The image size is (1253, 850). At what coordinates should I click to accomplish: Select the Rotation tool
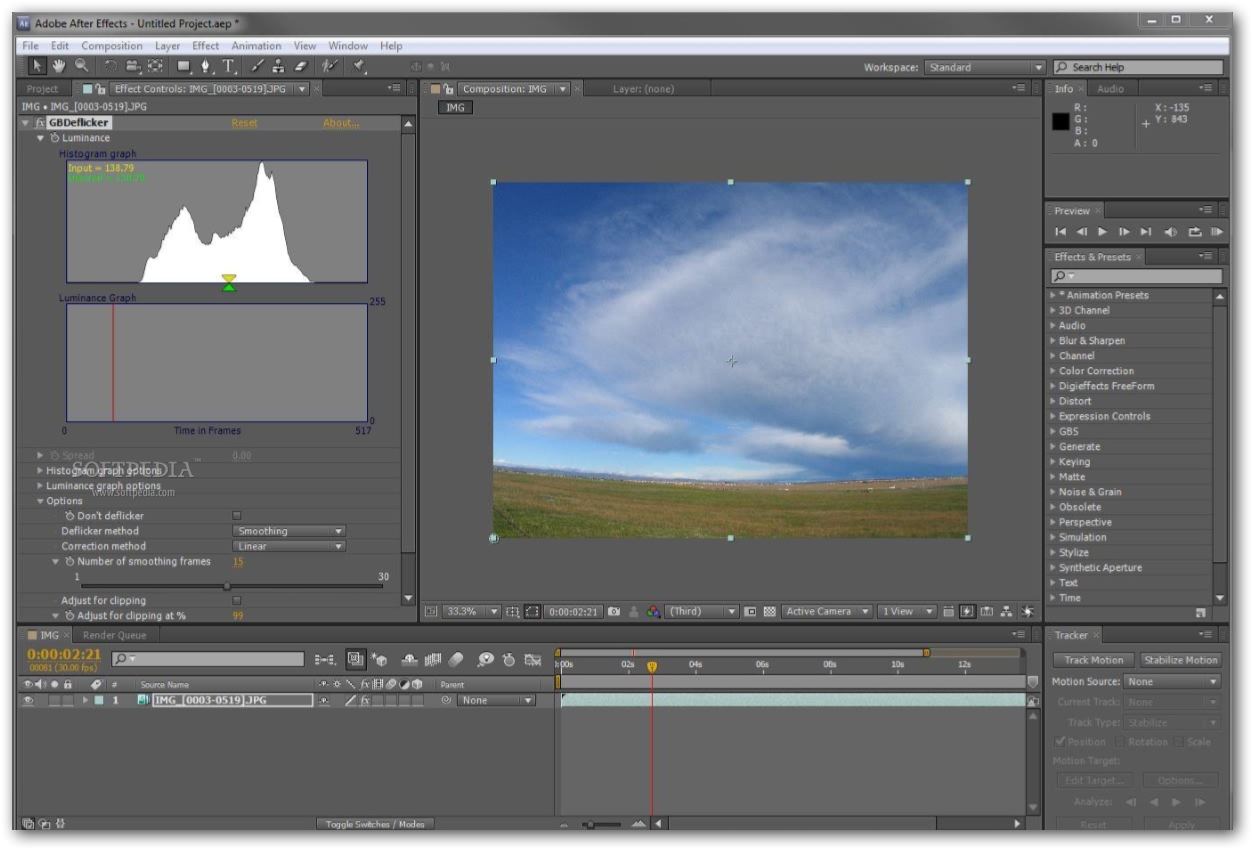pyautogui.click(x=111, y=67)
